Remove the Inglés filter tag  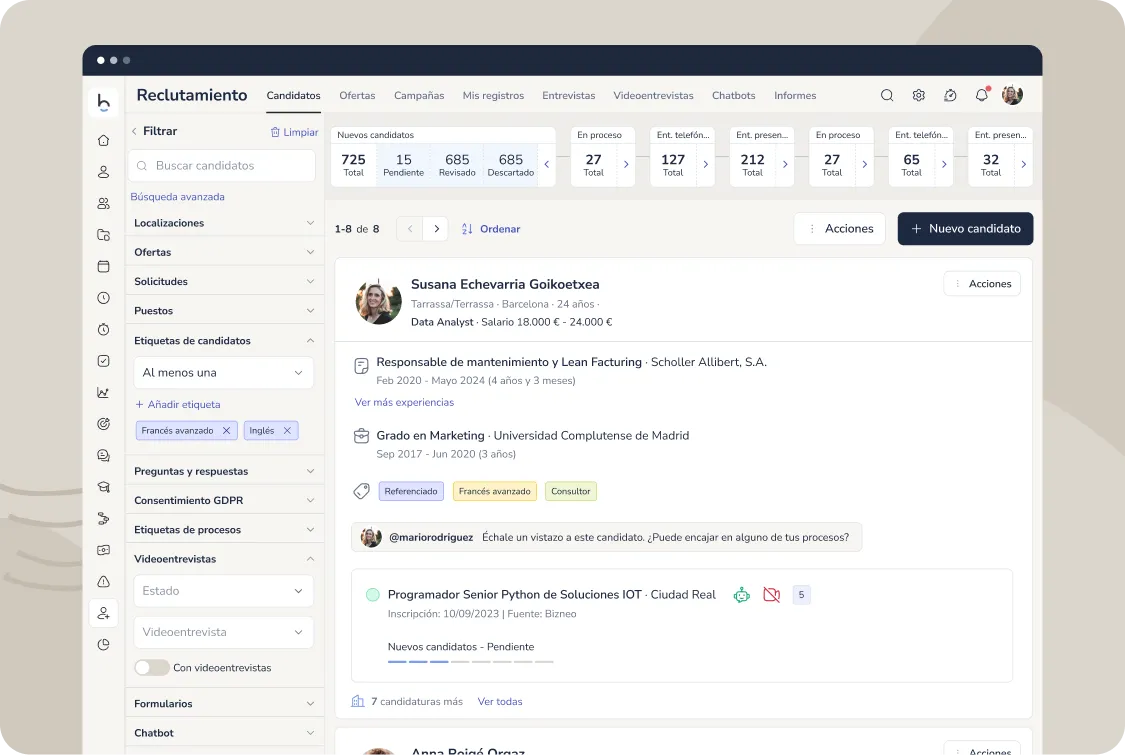[287, 431]
